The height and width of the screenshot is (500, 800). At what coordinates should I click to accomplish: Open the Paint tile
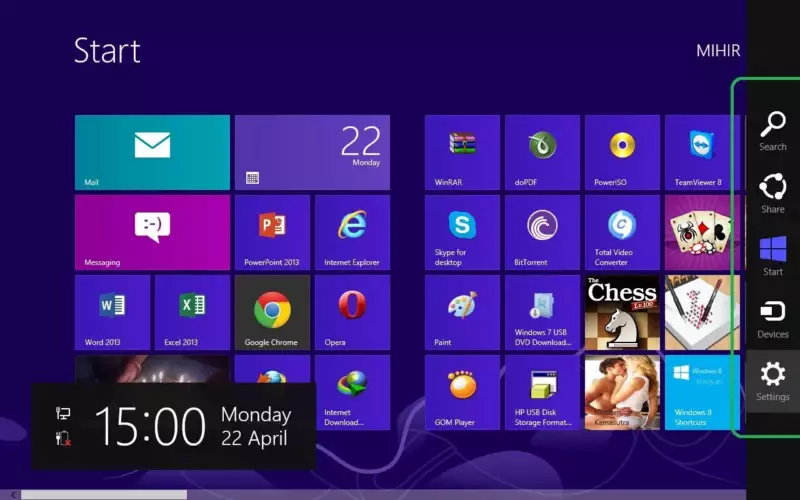click(462, 312)
